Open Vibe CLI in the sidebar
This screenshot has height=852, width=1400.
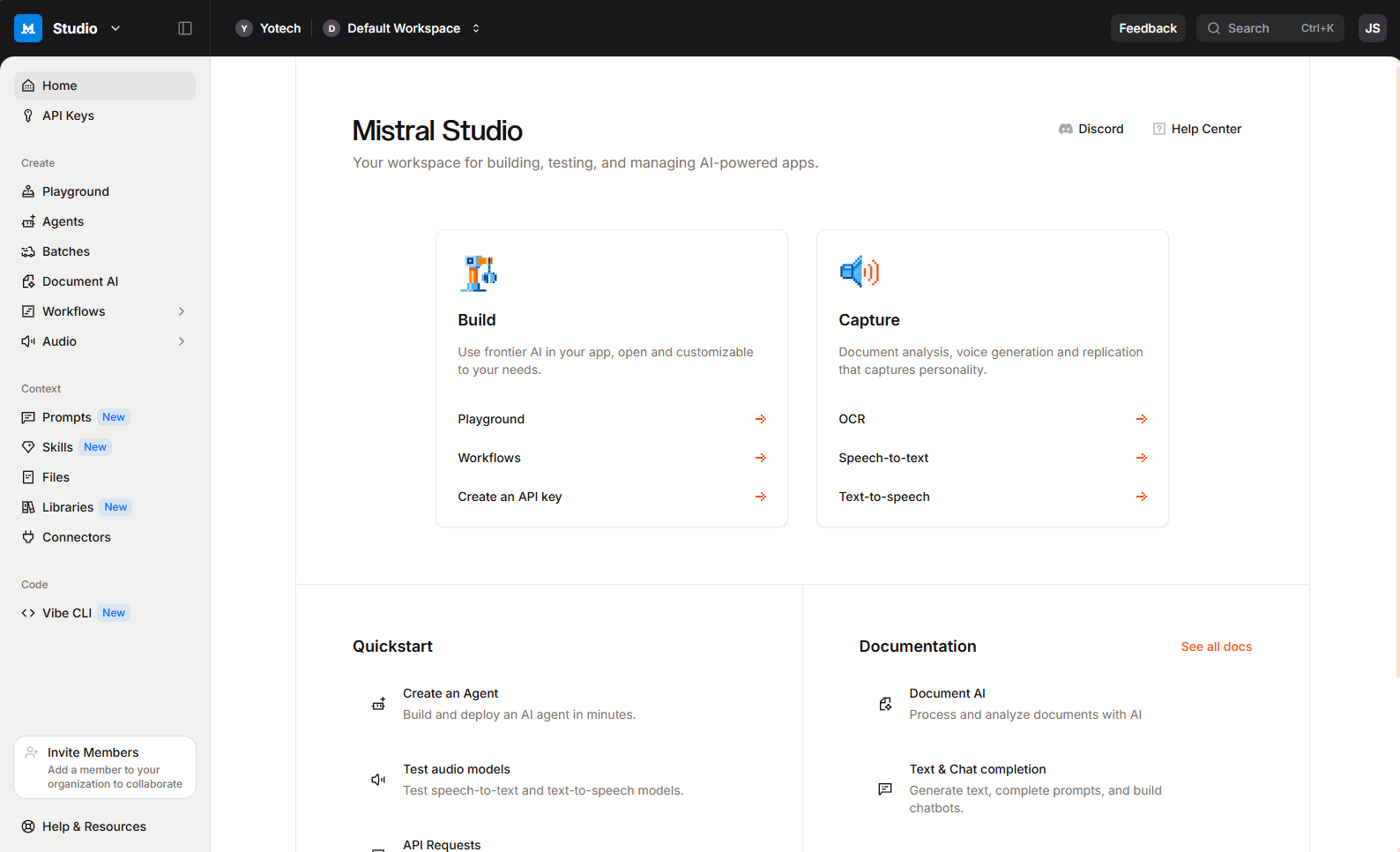105,613
